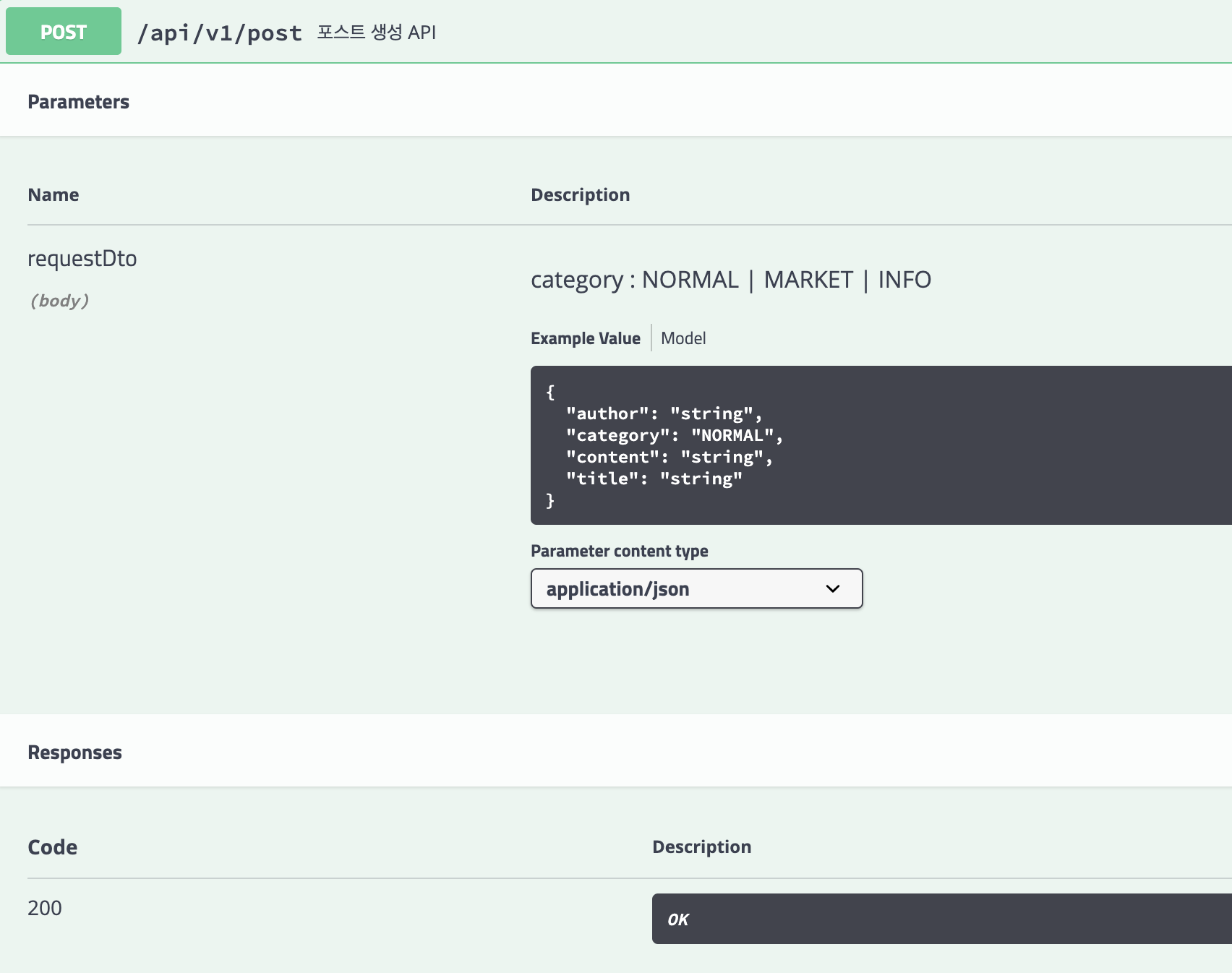This screenshot has height=973, width=1232.
Task: Click the Name column header
Action: tap(54, 194)
